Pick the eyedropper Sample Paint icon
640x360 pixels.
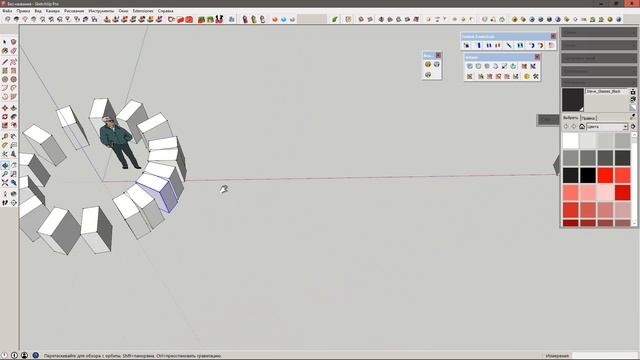pyautogui.click(x=633, y=117)
